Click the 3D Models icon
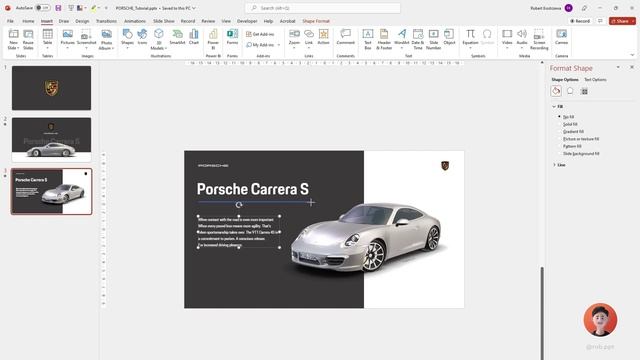Image resolution: width=640 pixels, height=360 pixels. 158,34
